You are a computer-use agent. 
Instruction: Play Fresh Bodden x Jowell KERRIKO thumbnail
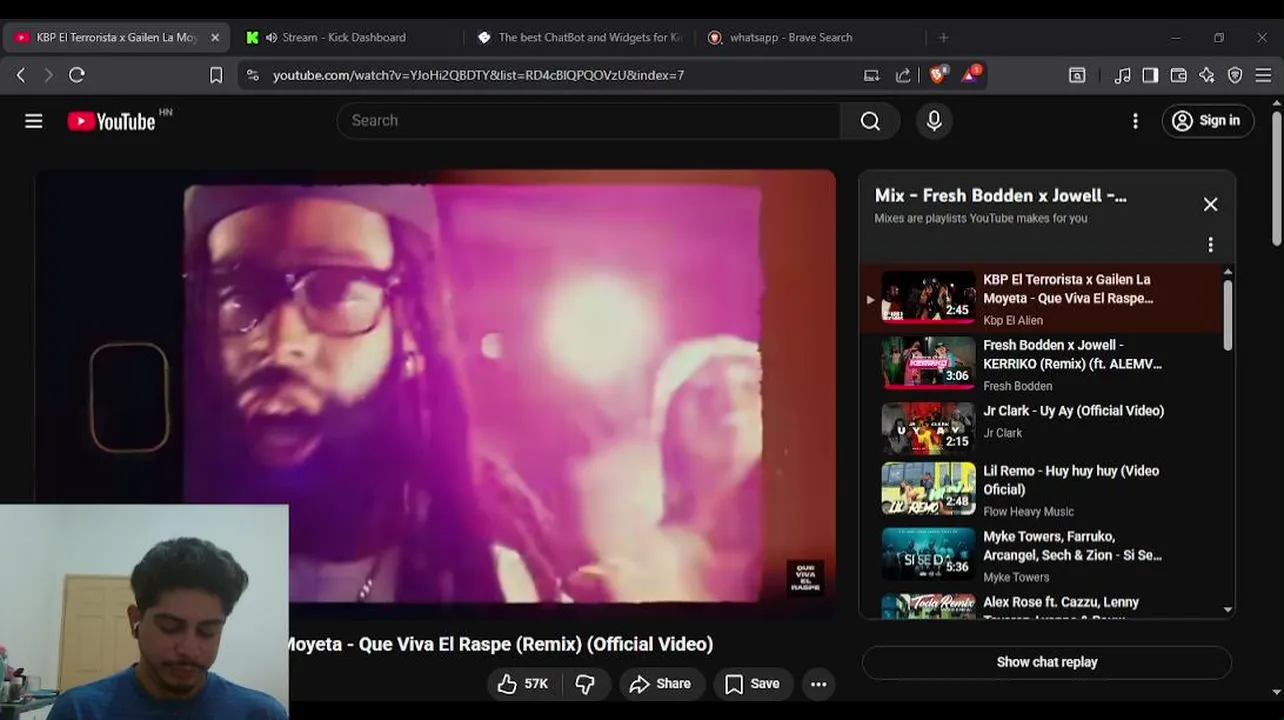(x=928, y=363)
